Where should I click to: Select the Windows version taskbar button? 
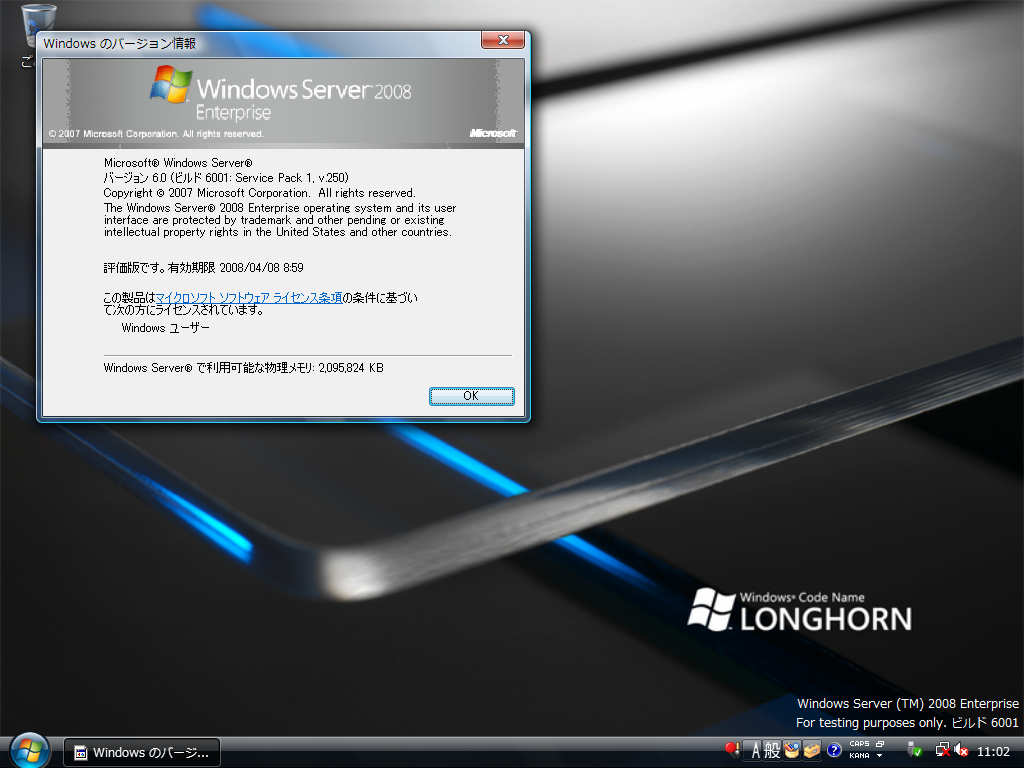click(x=142, y=752)
